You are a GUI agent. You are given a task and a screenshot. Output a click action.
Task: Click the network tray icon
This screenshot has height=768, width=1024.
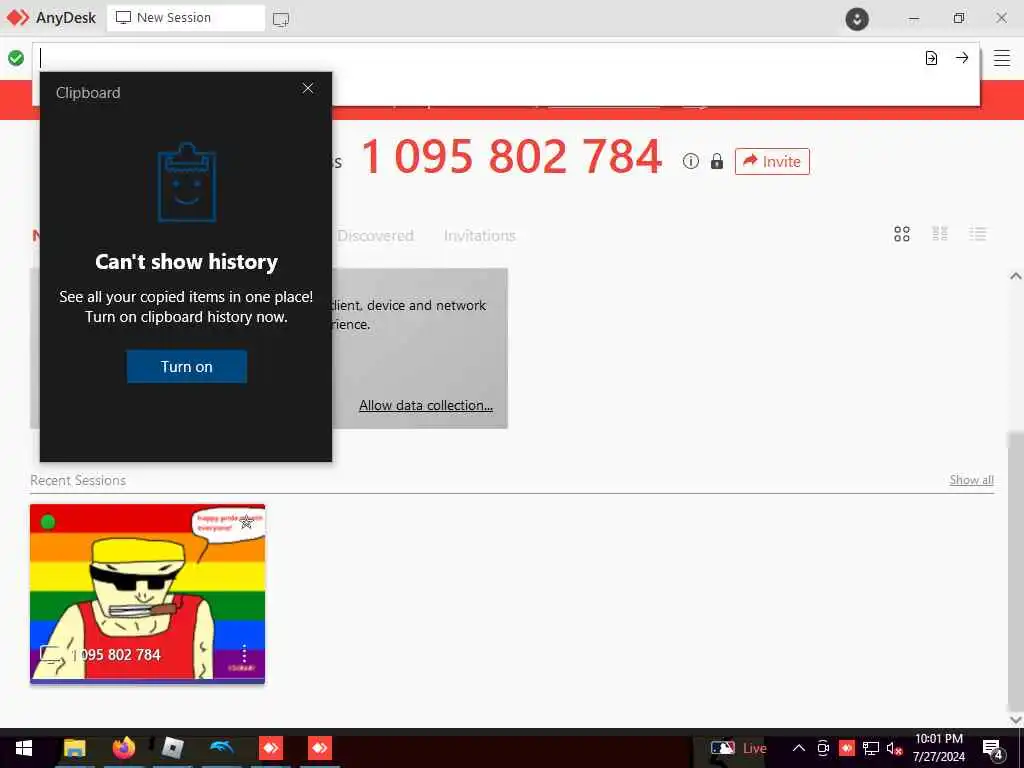(871, 748)
